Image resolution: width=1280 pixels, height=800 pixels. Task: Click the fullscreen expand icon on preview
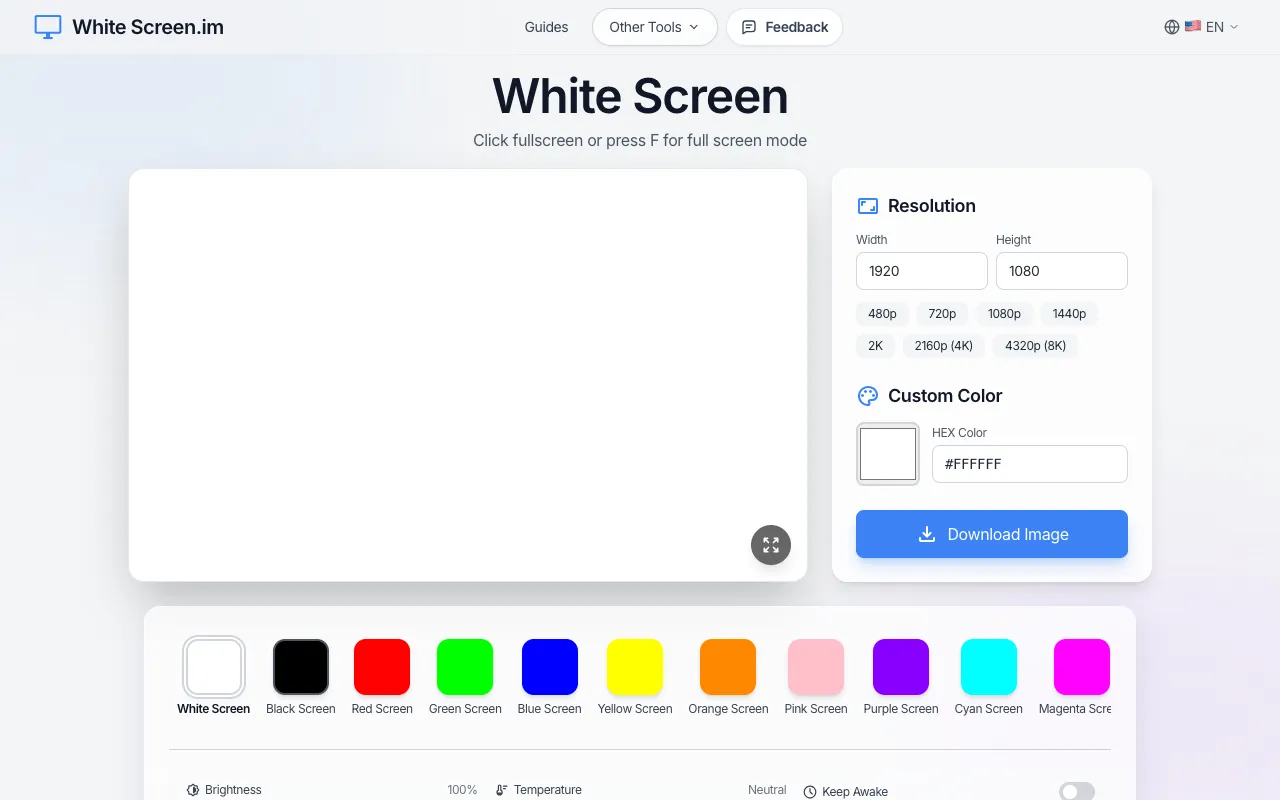tap(771, 545)
